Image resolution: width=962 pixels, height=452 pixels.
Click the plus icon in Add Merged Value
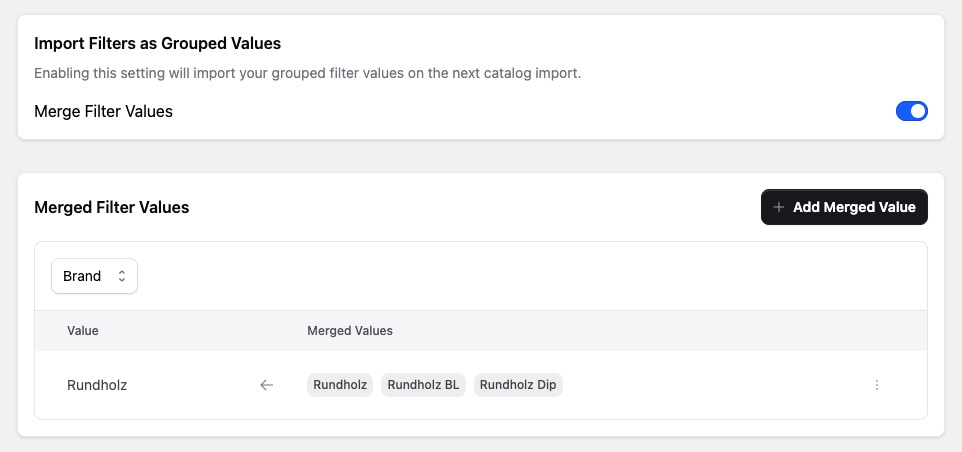[x=779, y=207]
